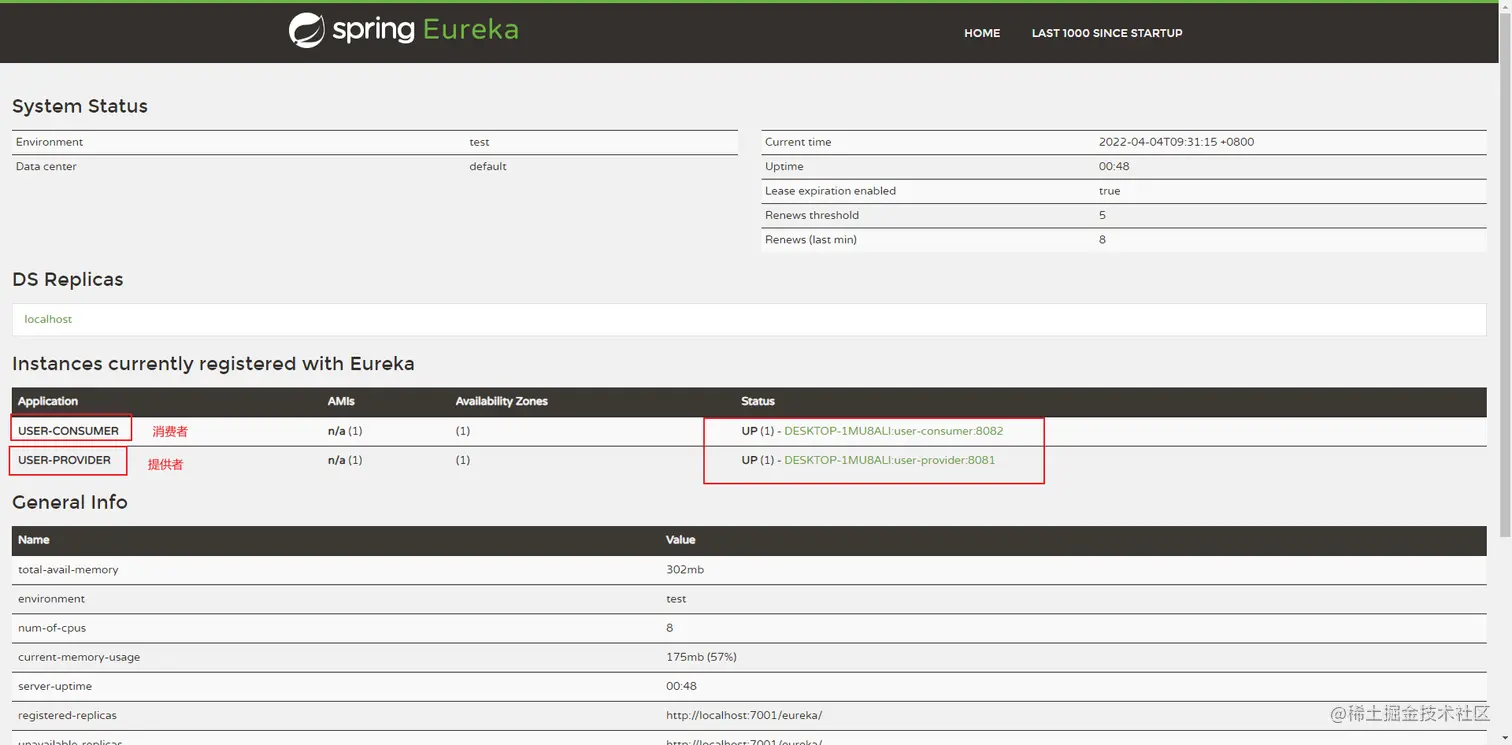Select the USER-CONSUMER application cell

click(x=68, y=431)
